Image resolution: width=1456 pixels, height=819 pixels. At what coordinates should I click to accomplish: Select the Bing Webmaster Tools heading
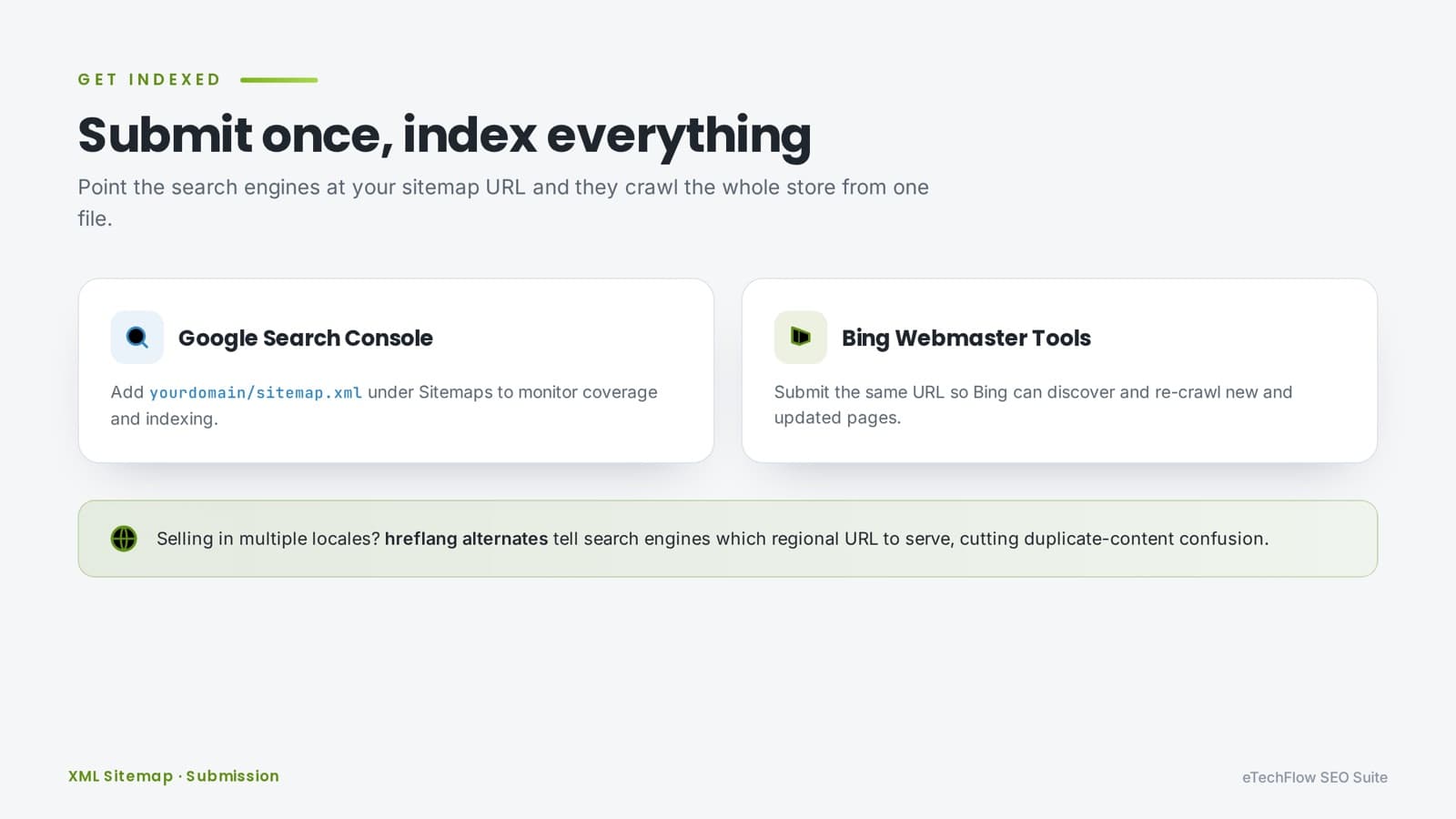pos(966,338)
